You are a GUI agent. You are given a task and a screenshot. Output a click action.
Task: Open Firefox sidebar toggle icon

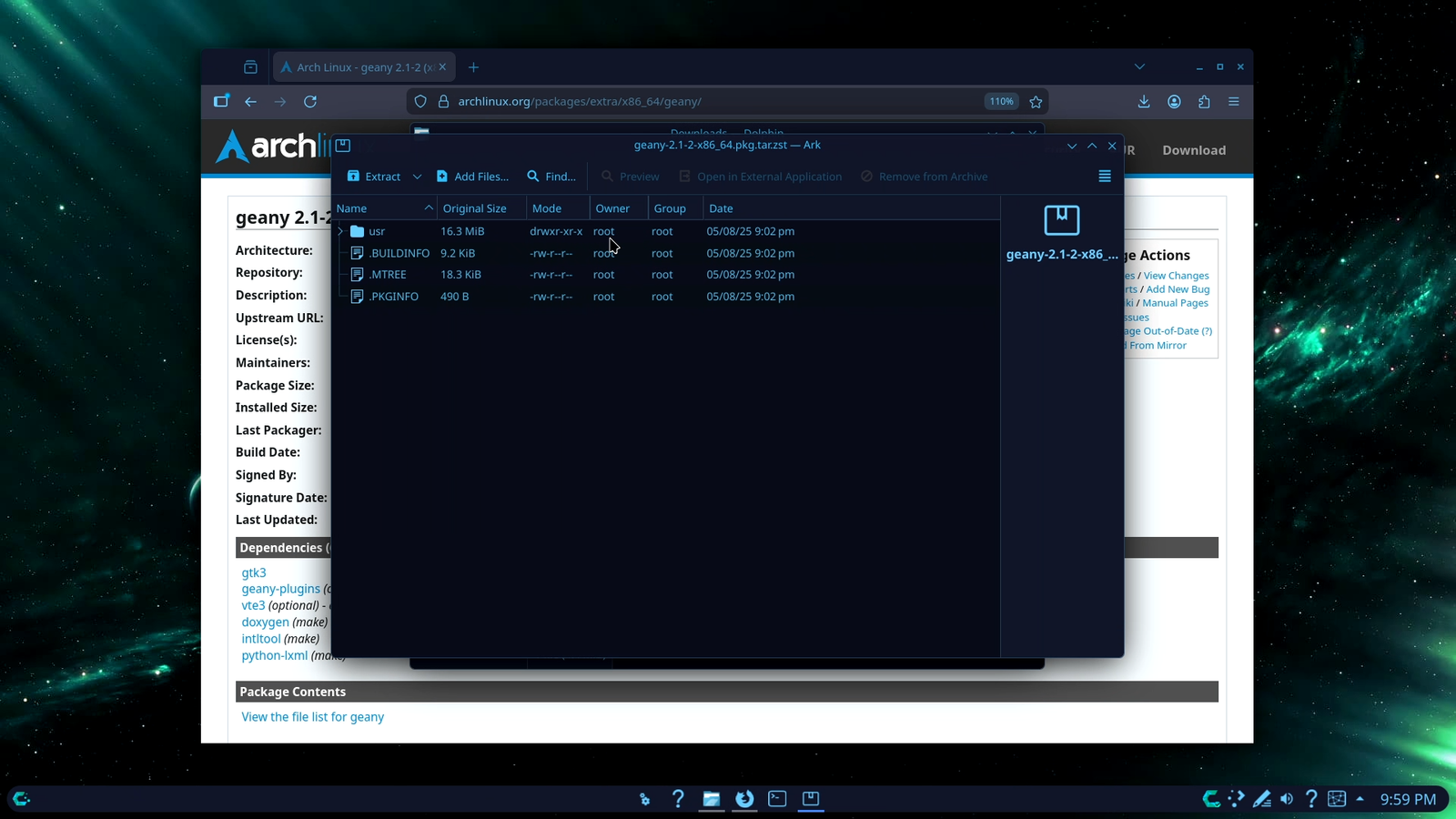[x=221, y=101]
